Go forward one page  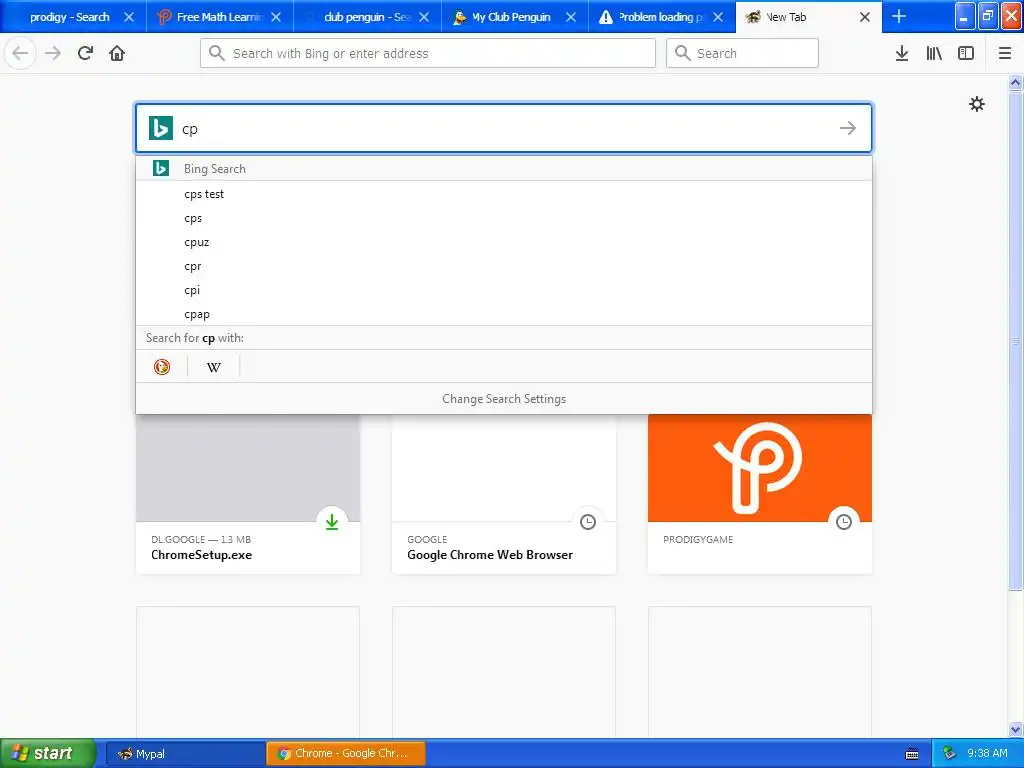[x=53, y=53]
